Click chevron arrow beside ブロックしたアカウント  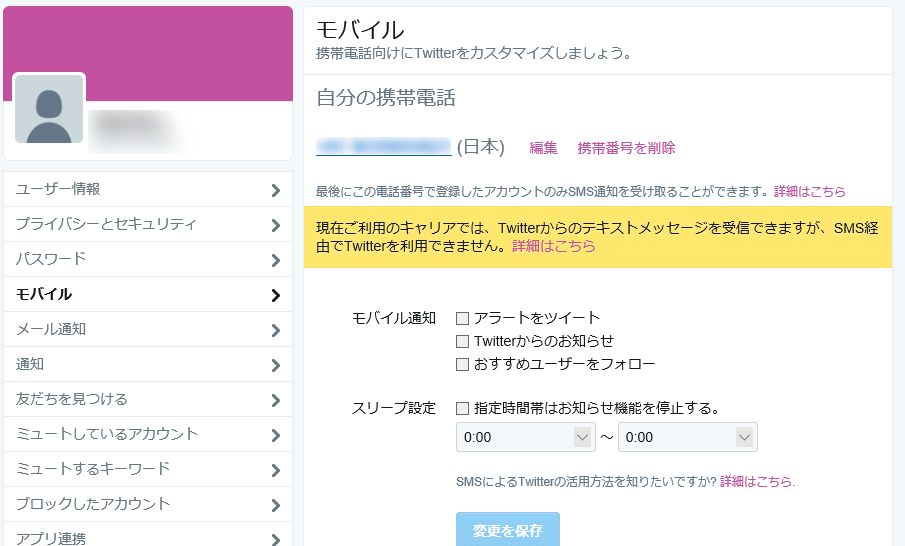[x=275, y=505]
